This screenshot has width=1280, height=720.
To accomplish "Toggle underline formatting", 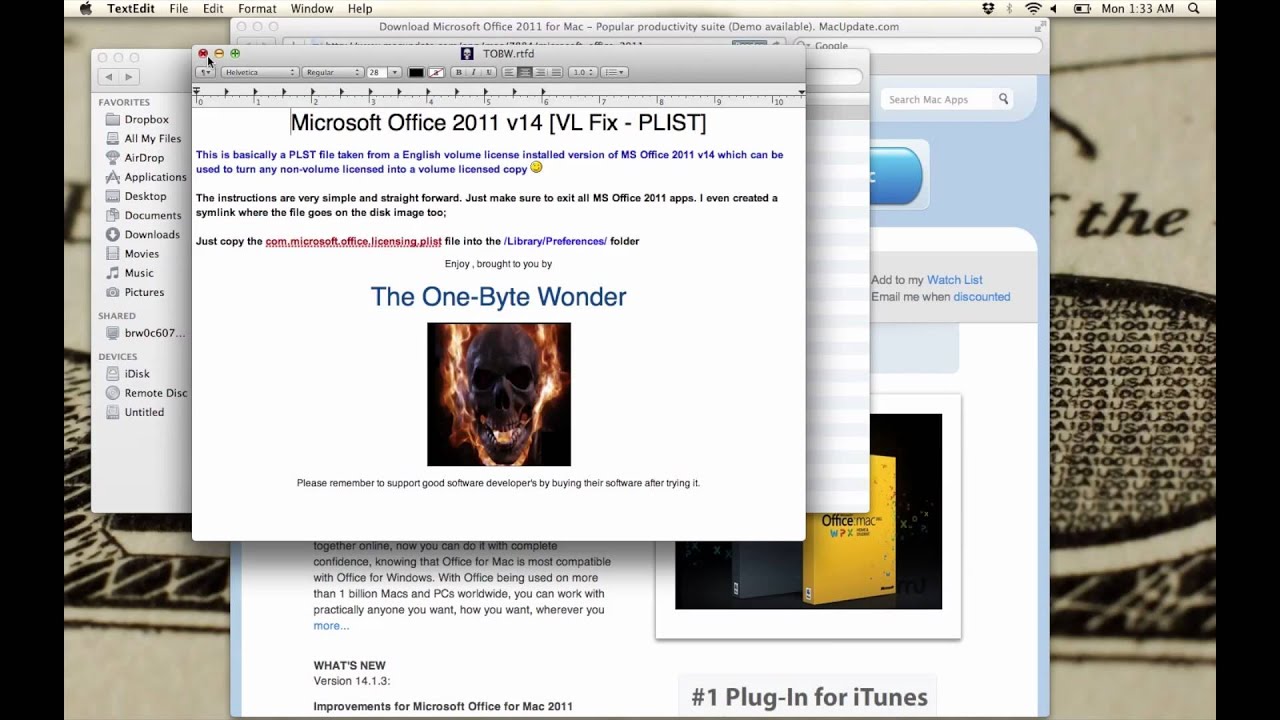I will coord(488,72).
